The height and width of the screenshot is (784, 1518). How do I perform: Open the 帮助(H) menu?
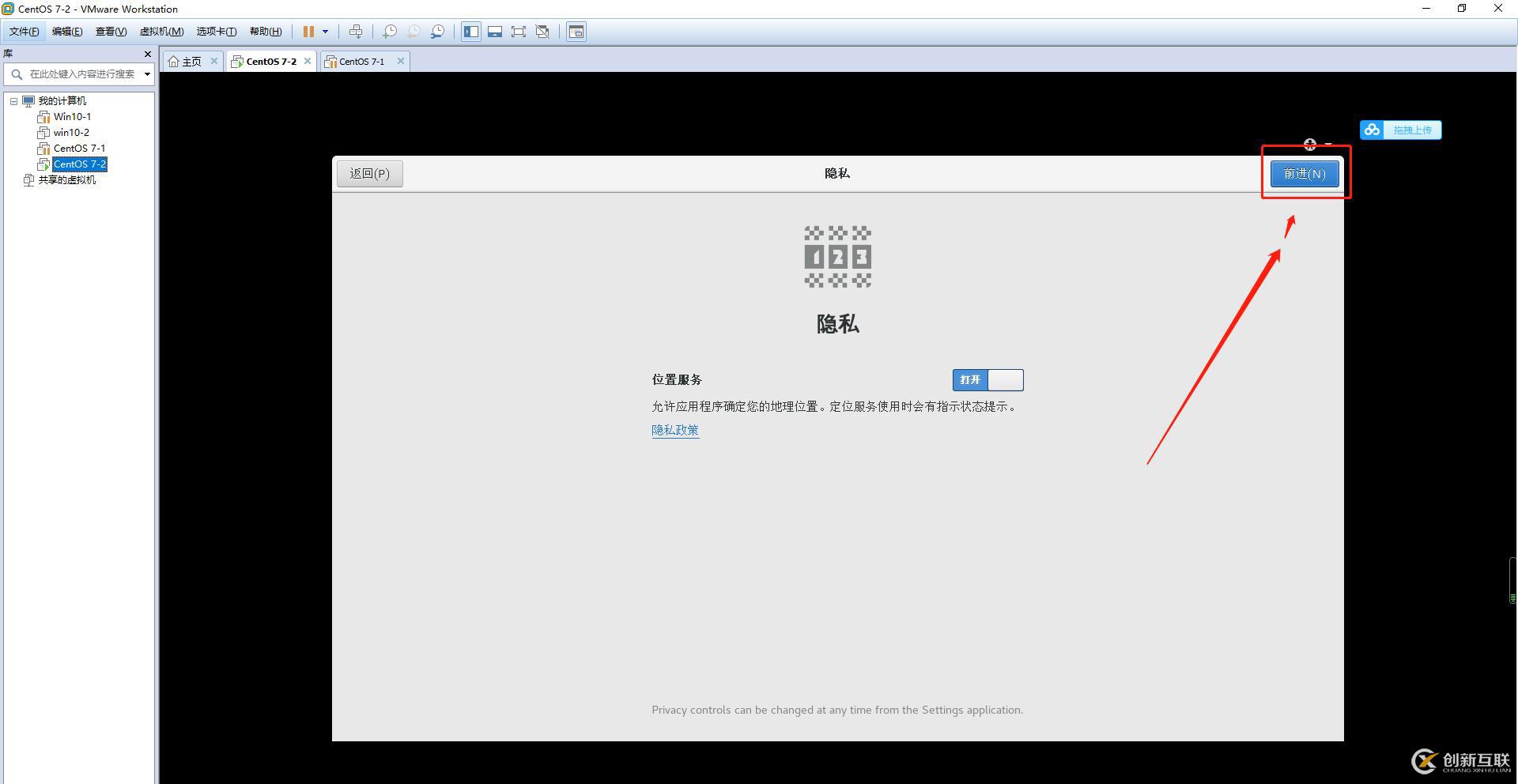pos(265,32)
